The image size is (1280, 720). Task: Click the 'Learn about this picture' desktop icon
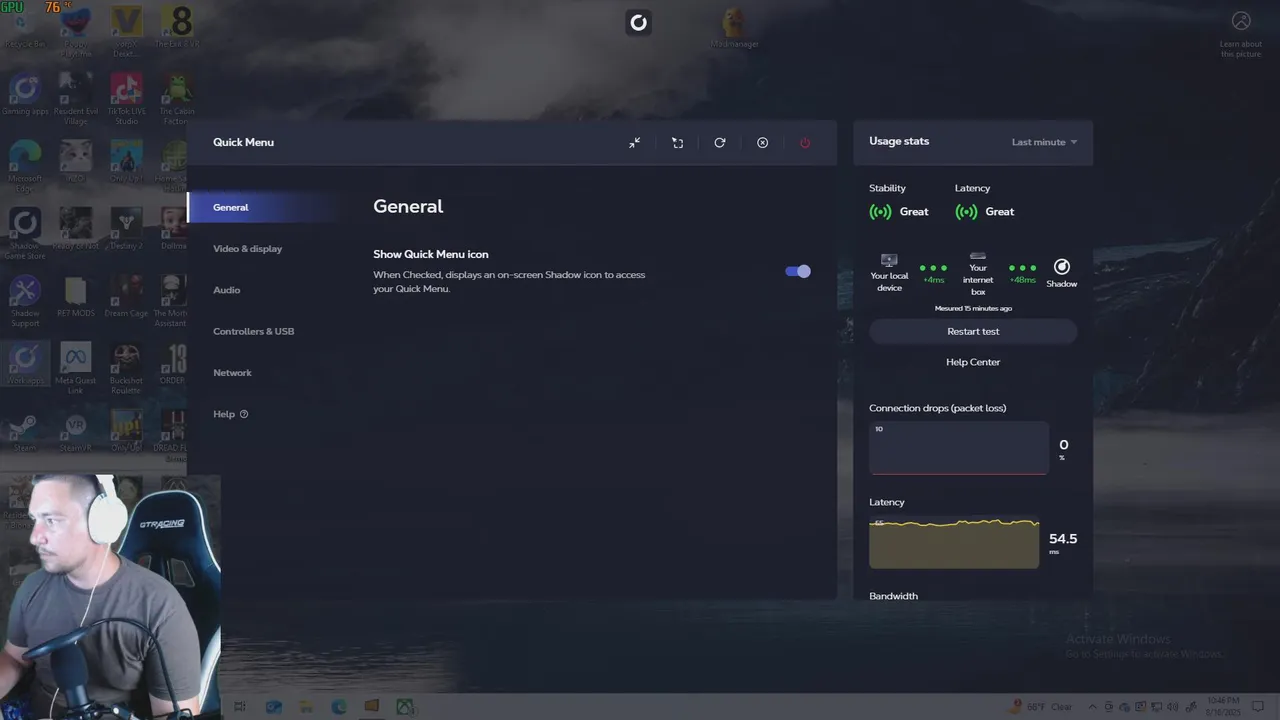(1241, 34)
